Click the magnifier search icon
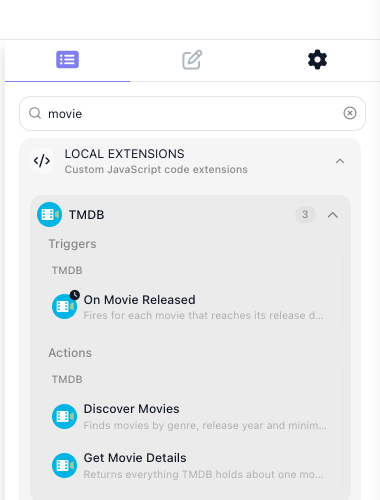 (x=35, y=113)
